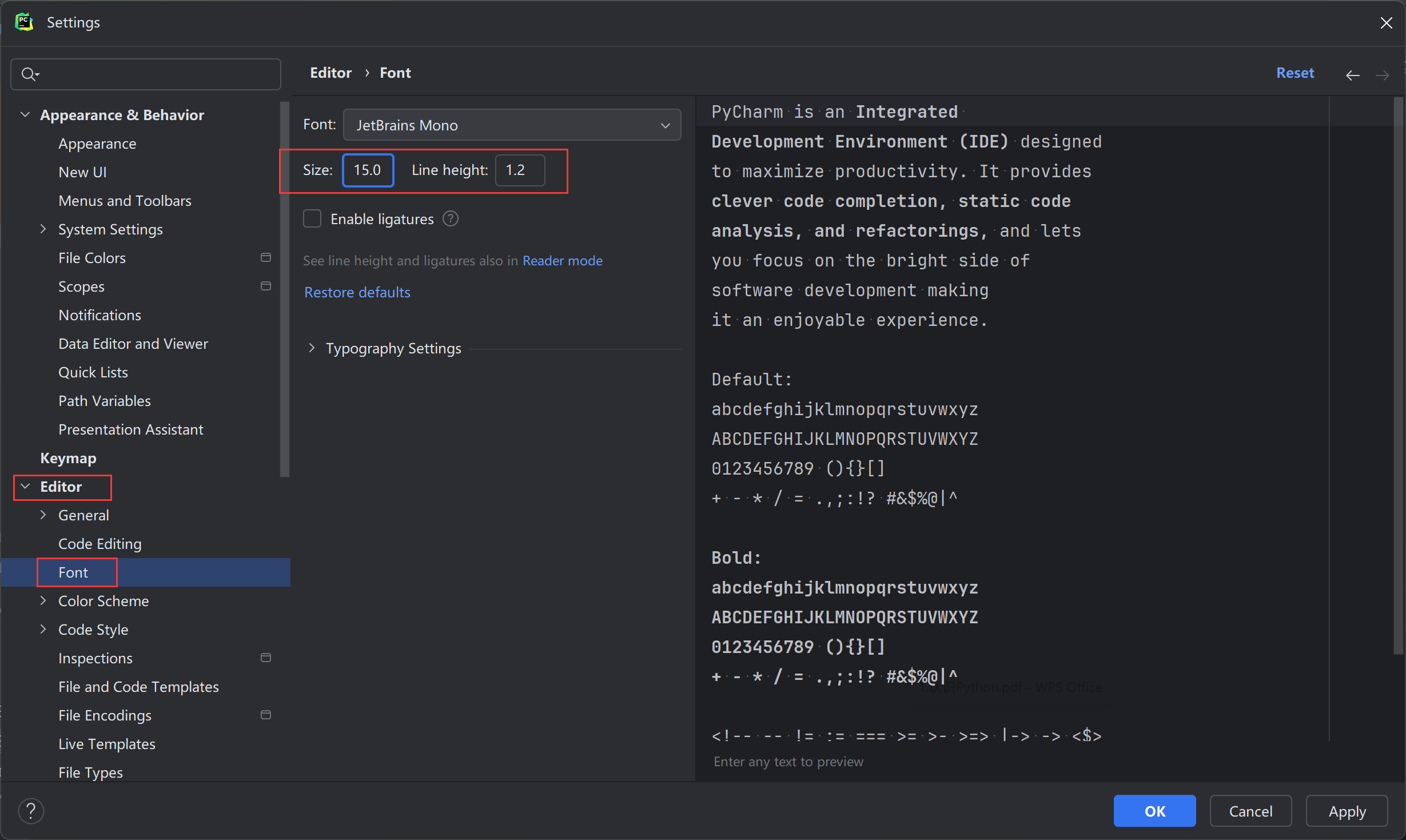Collapse the Appearance & Behavior section
Image resolution: width=1406 pixels, height=840 pixels.
25,115
